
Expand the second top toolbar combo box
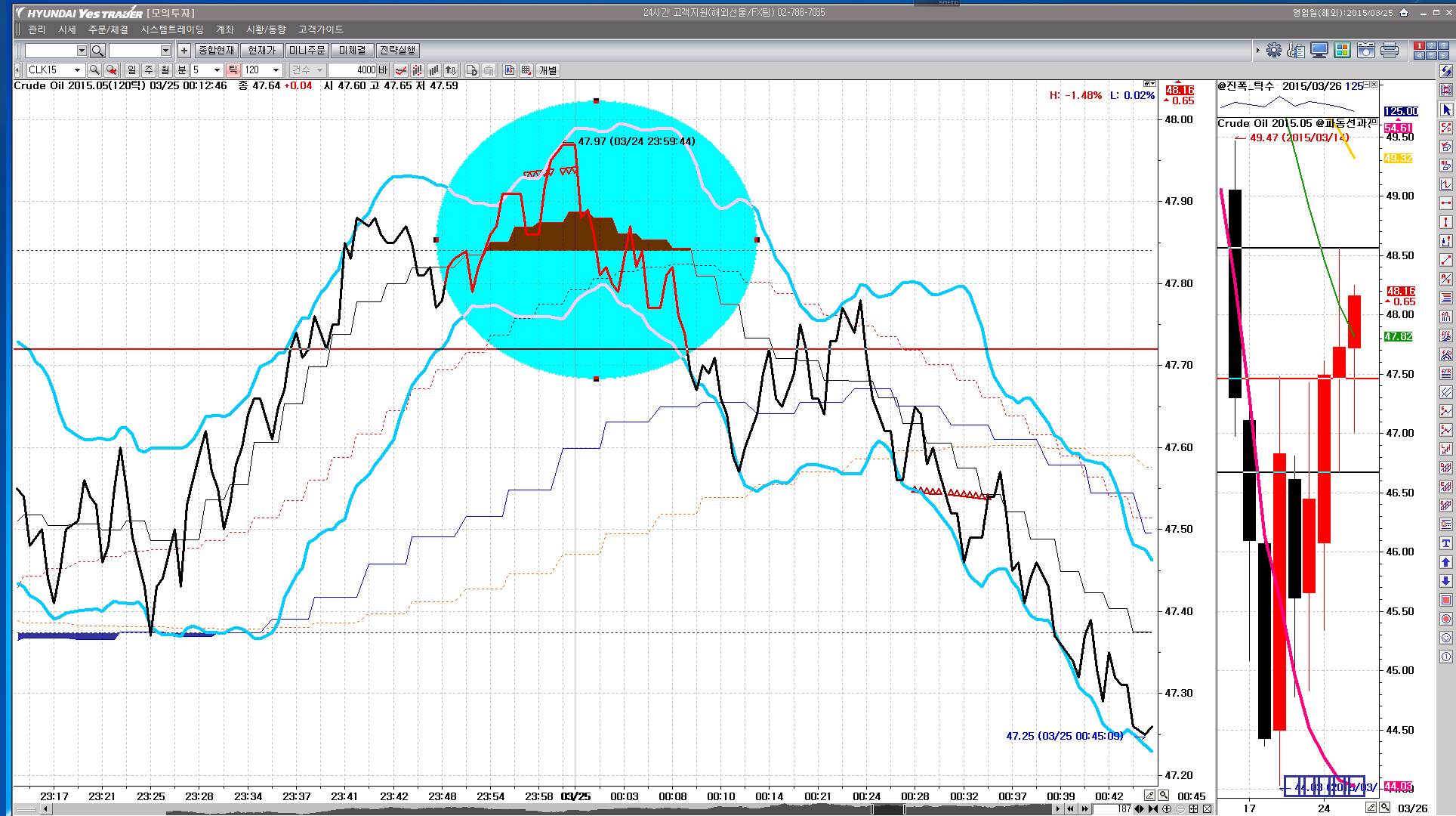(x=165, y=51)
